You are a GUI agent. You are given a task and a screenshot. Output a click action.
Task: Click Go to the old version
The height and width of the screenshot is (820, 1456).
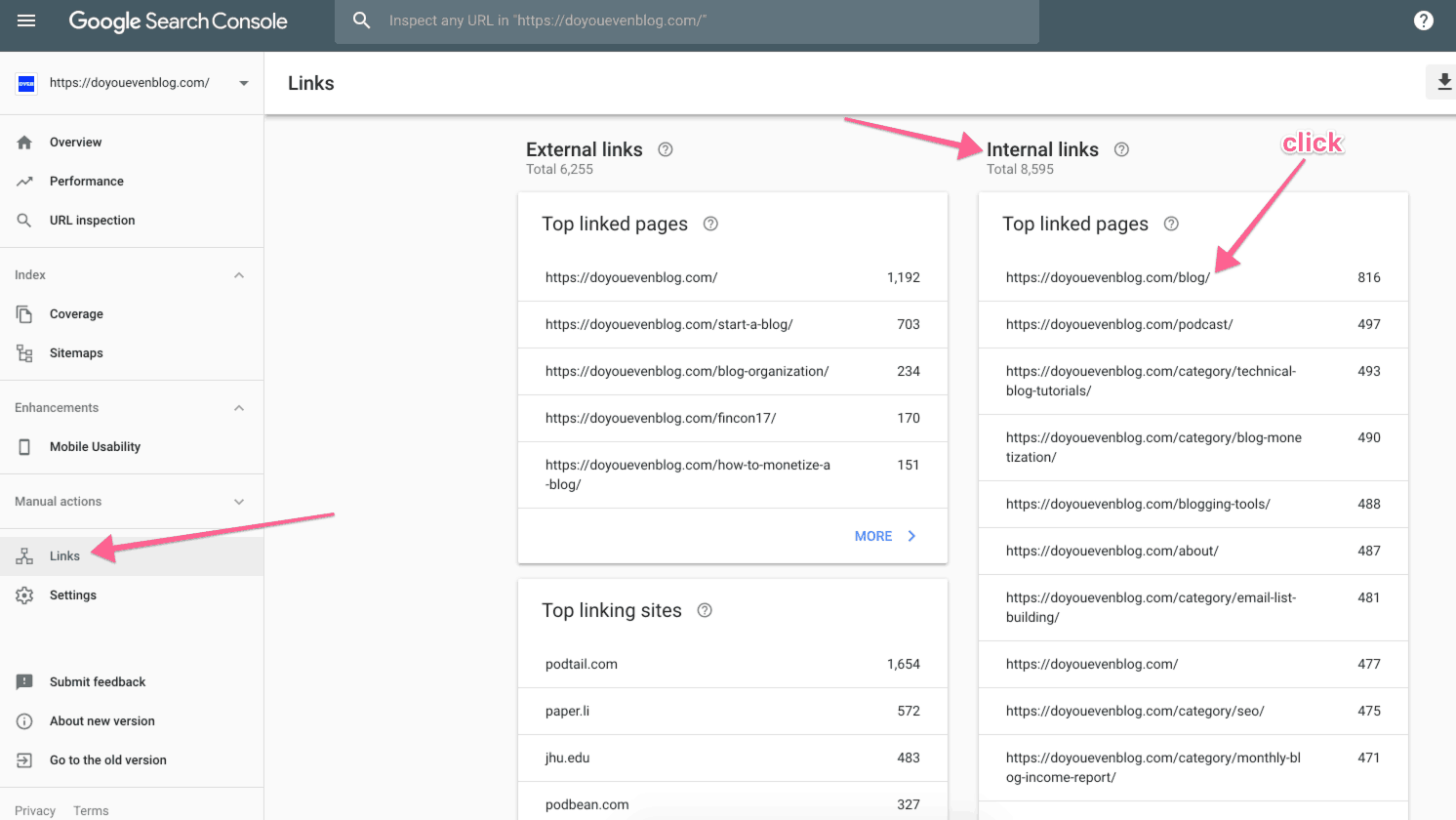[132, 760]
